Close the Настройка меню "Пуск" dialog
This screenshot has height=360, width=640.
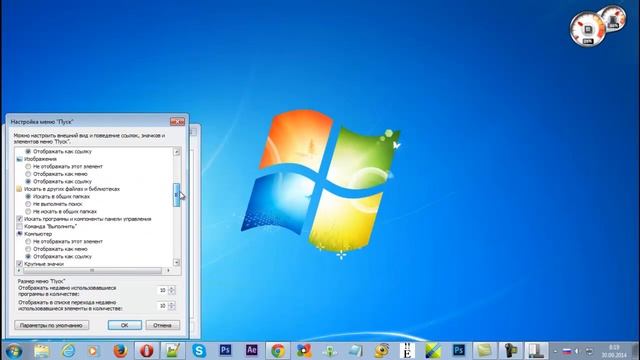[177, 122]
